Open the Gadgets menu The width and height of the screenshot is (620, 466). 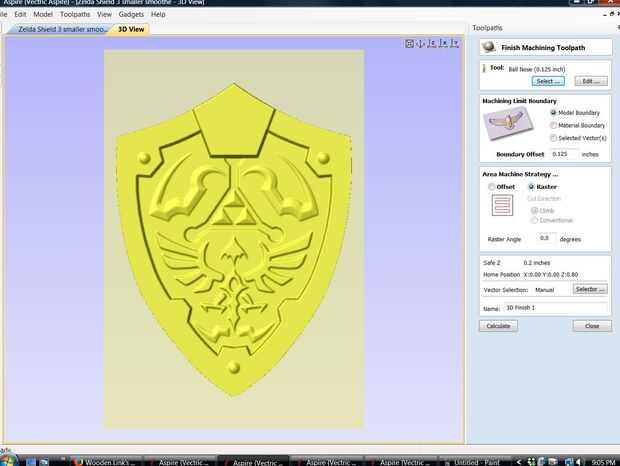click(x=131, y=14)
